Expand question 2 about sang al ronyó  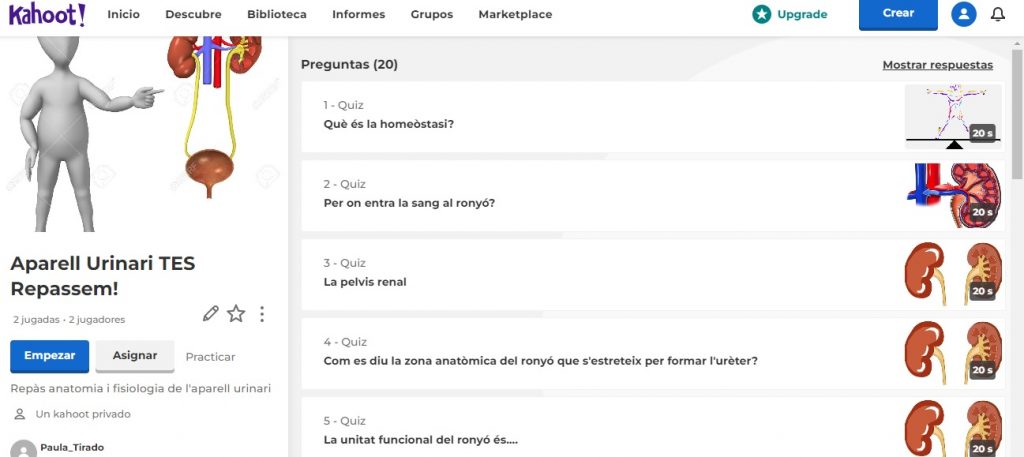(x=600, y=195)
